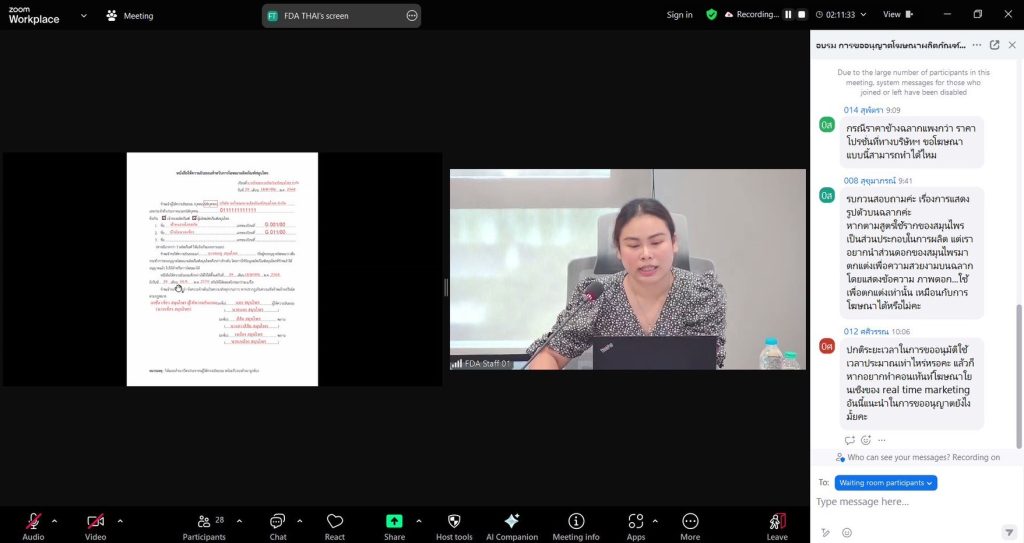Leave the meeting
This screenshot has height=543, width=1024.
[x=777, y=522]
